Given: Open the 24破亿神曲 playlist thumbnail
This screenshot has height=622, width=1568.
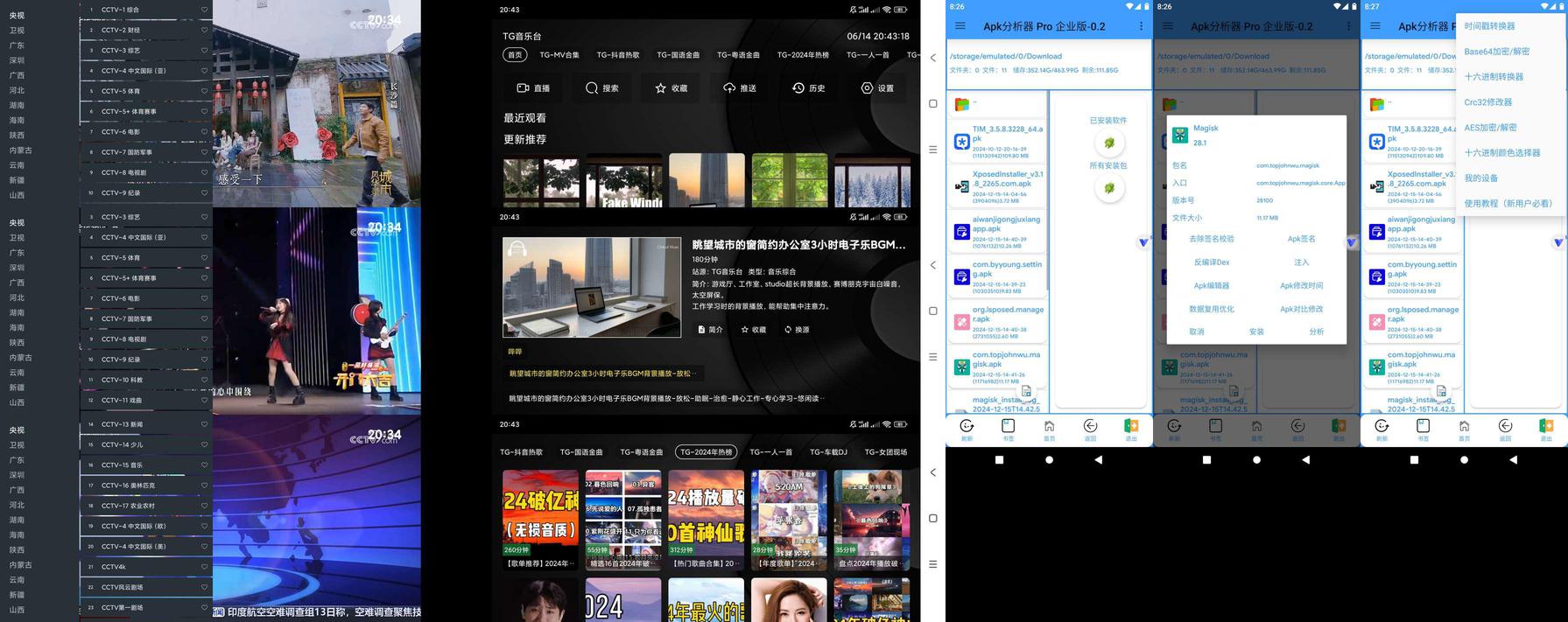Looking at the screenshot, I should pyautogui.click(x=540, y=513).
